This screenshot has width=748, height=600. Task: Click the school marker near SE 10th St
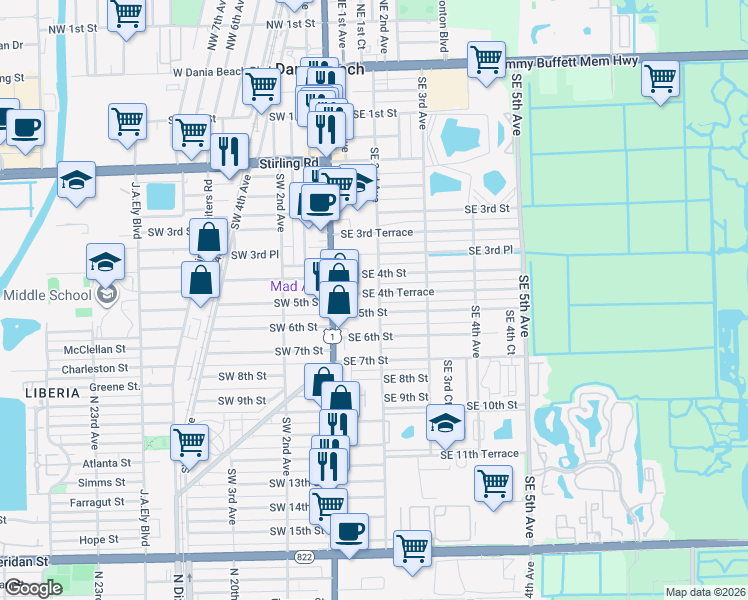point(445,423)
